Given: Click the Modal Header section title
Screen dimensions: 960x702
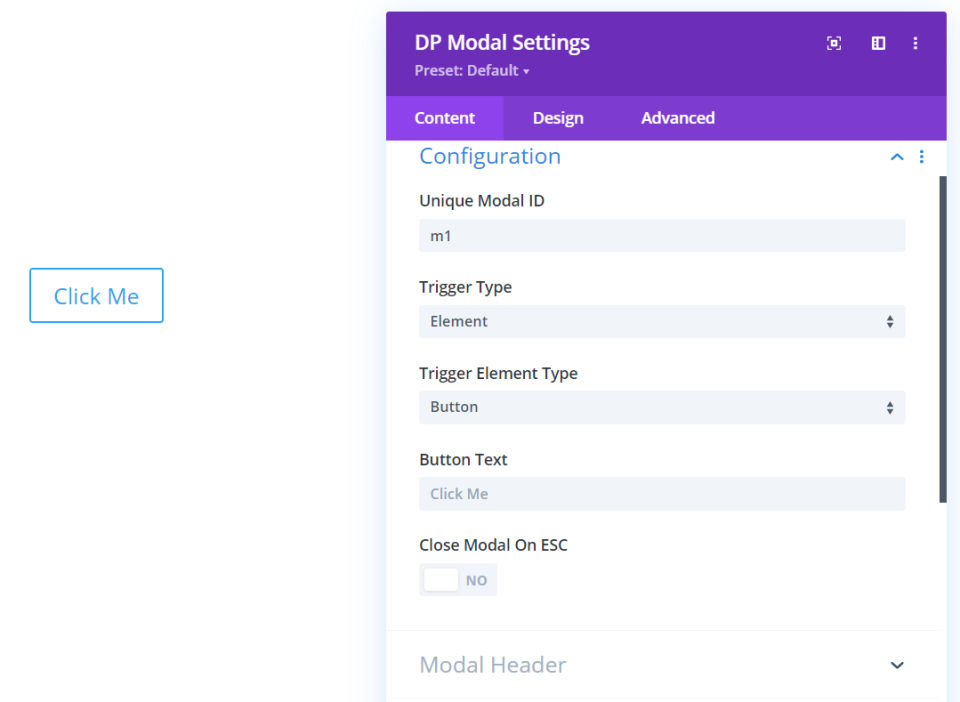Looking at the screenshot, I should tap(493, 665).
